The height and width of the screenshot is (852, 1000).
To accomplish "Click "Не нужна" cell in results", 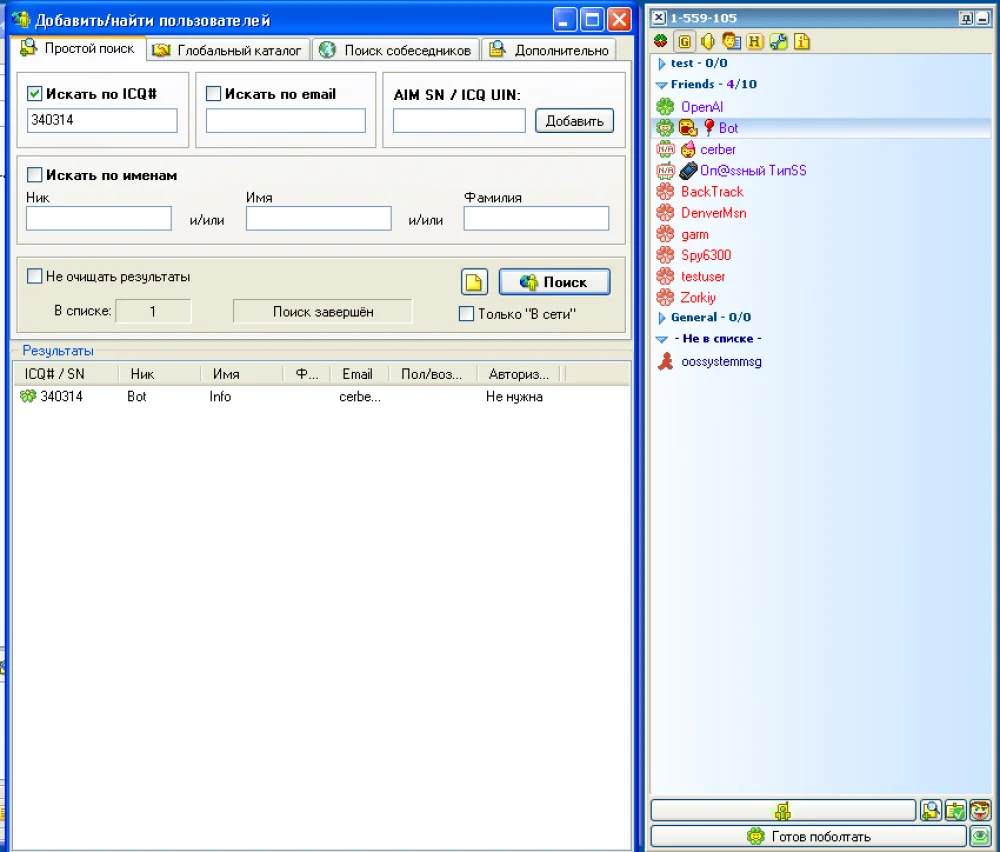I will click(x=514, y=397).
